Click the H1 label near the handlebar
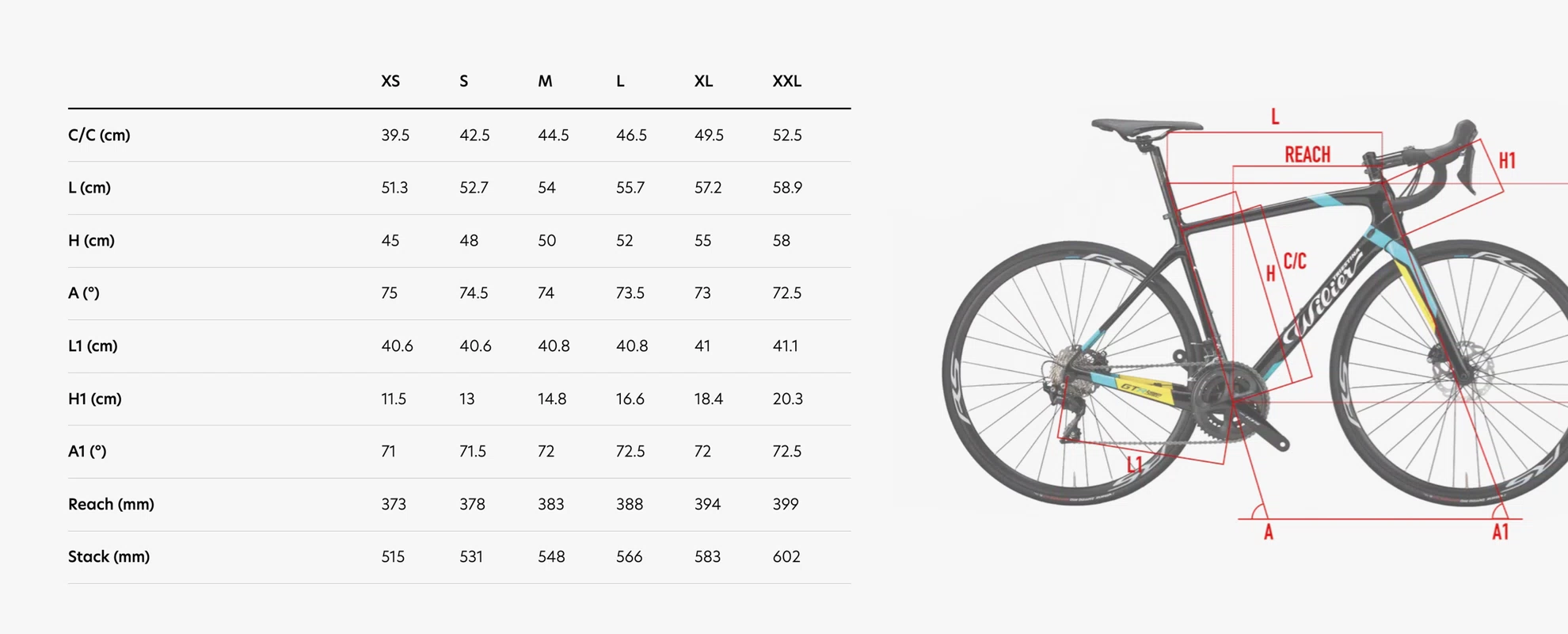The width and height of the screenshot is (1568, 634). (1507, 161)
